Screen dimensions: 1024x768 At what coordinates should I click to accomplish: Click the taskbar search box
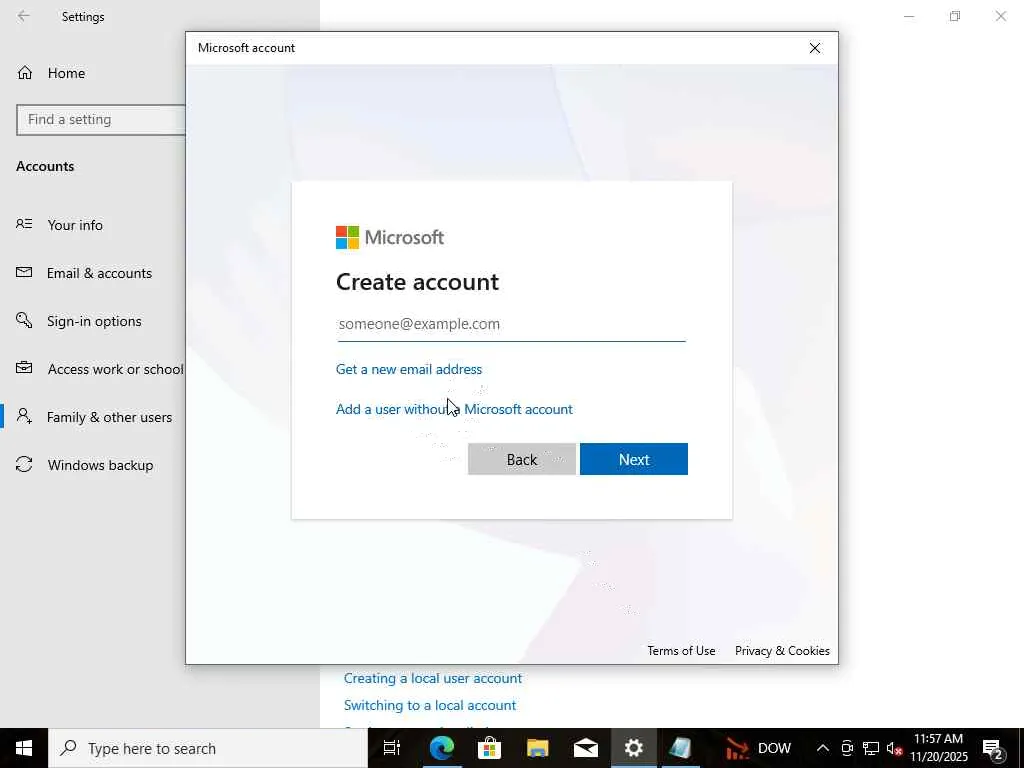click(x=208, y=748)
